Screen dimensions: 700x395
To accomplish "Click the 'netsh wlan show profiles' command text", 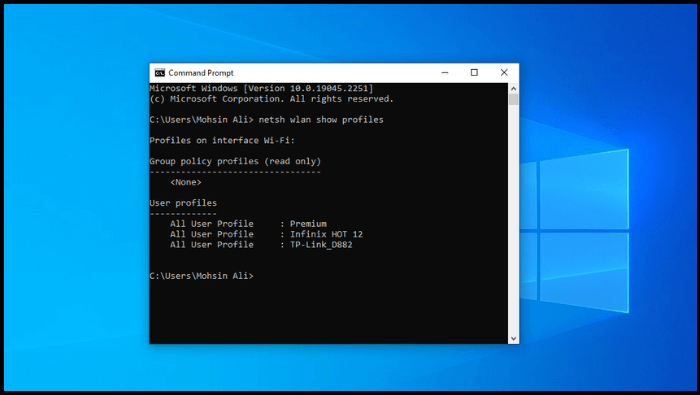I will [321, 120].
